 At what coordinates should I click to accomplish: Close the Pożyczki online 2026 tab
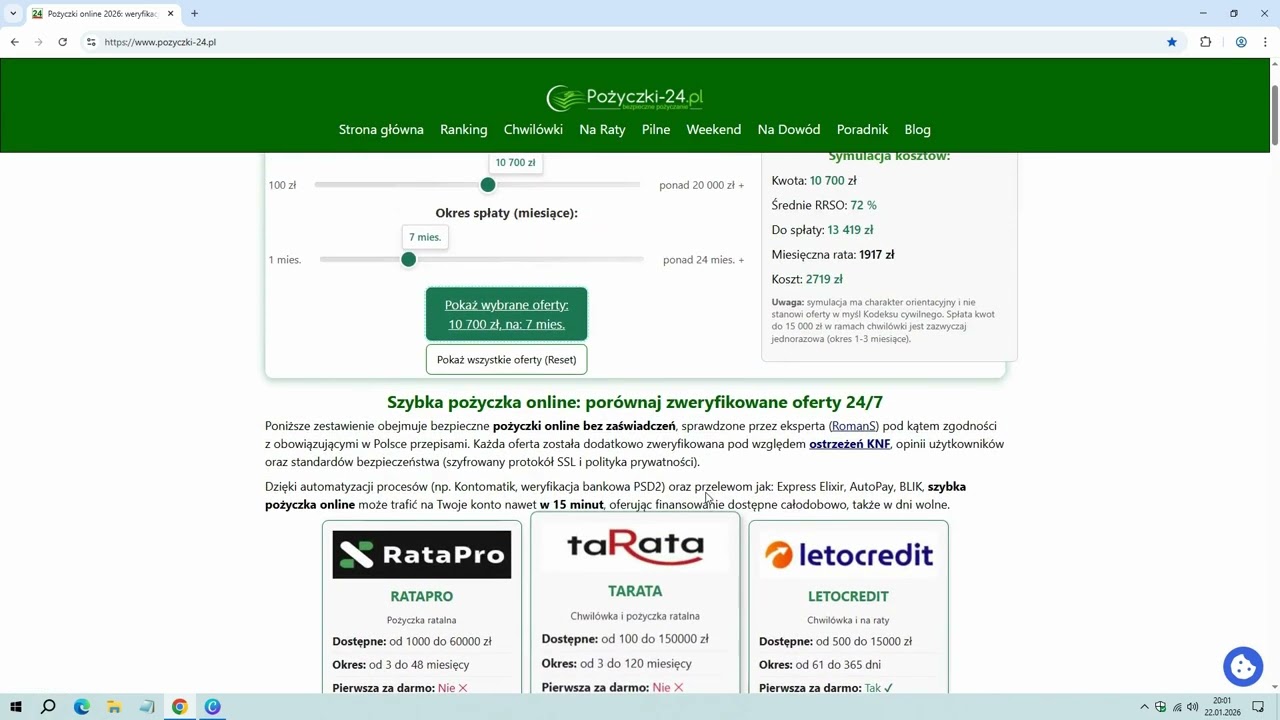(170, 13)
